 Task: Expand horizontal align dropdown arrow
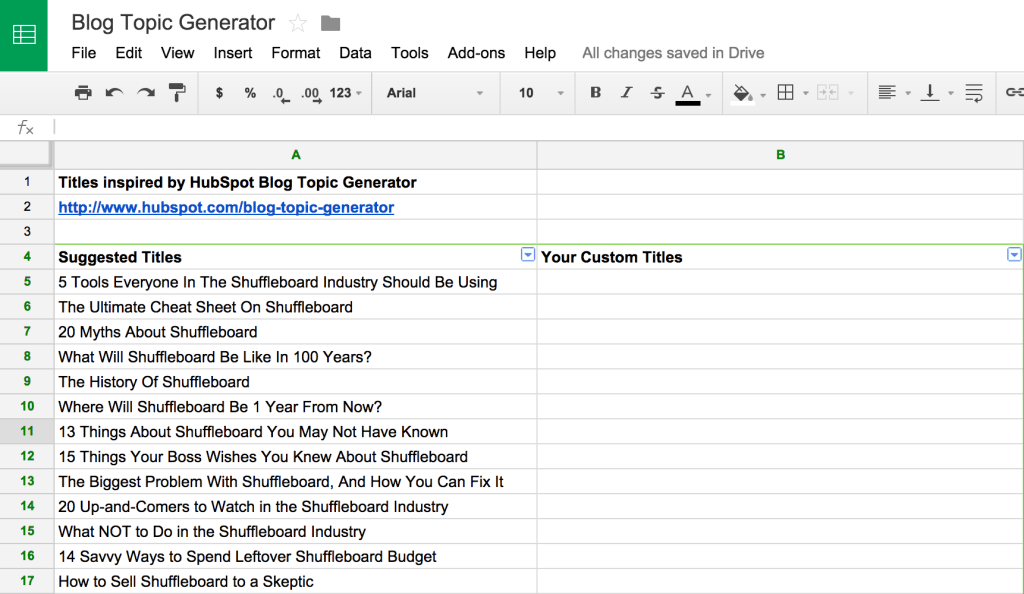coord(908,93)
